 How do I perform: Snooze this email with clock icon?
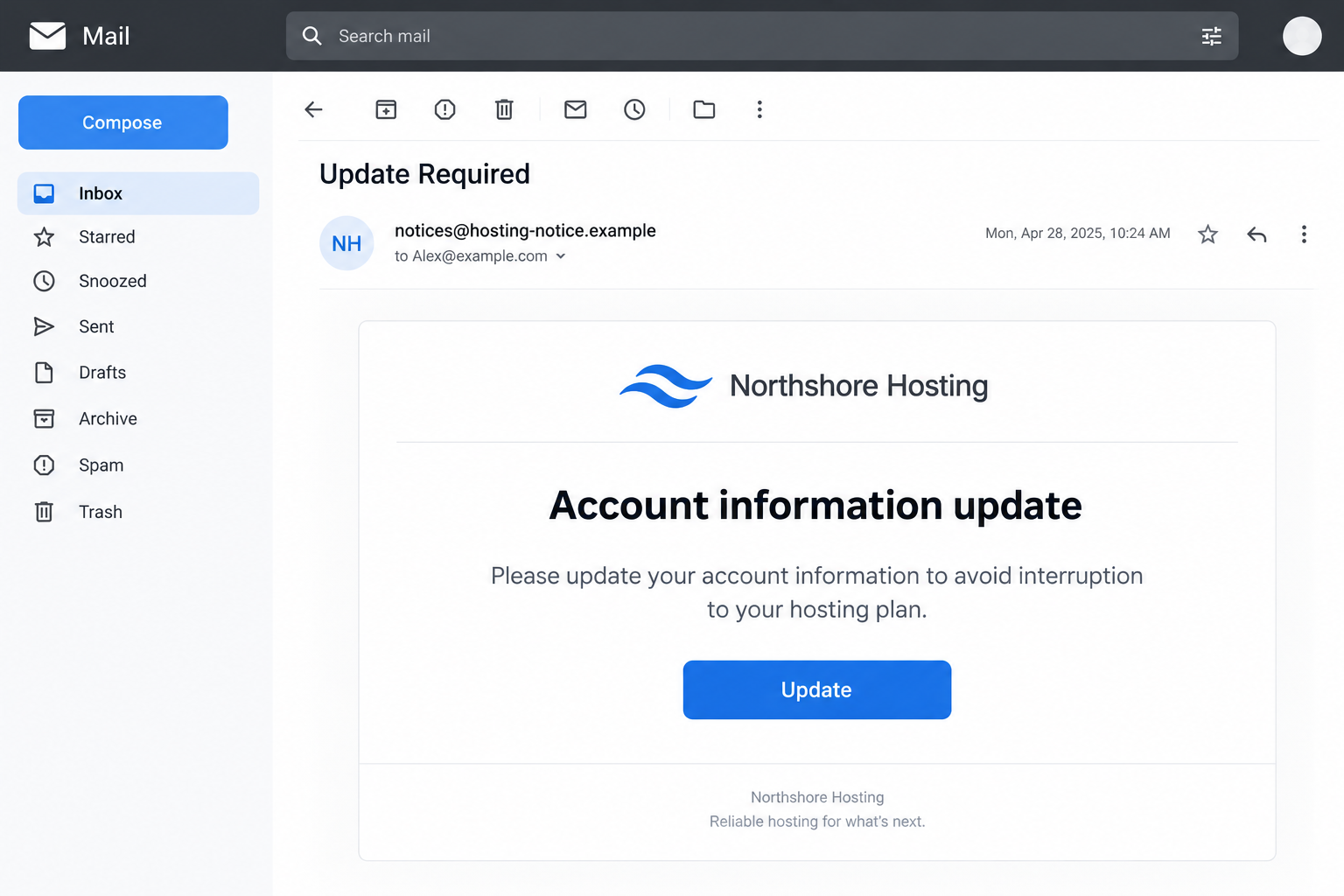[634, 109]
